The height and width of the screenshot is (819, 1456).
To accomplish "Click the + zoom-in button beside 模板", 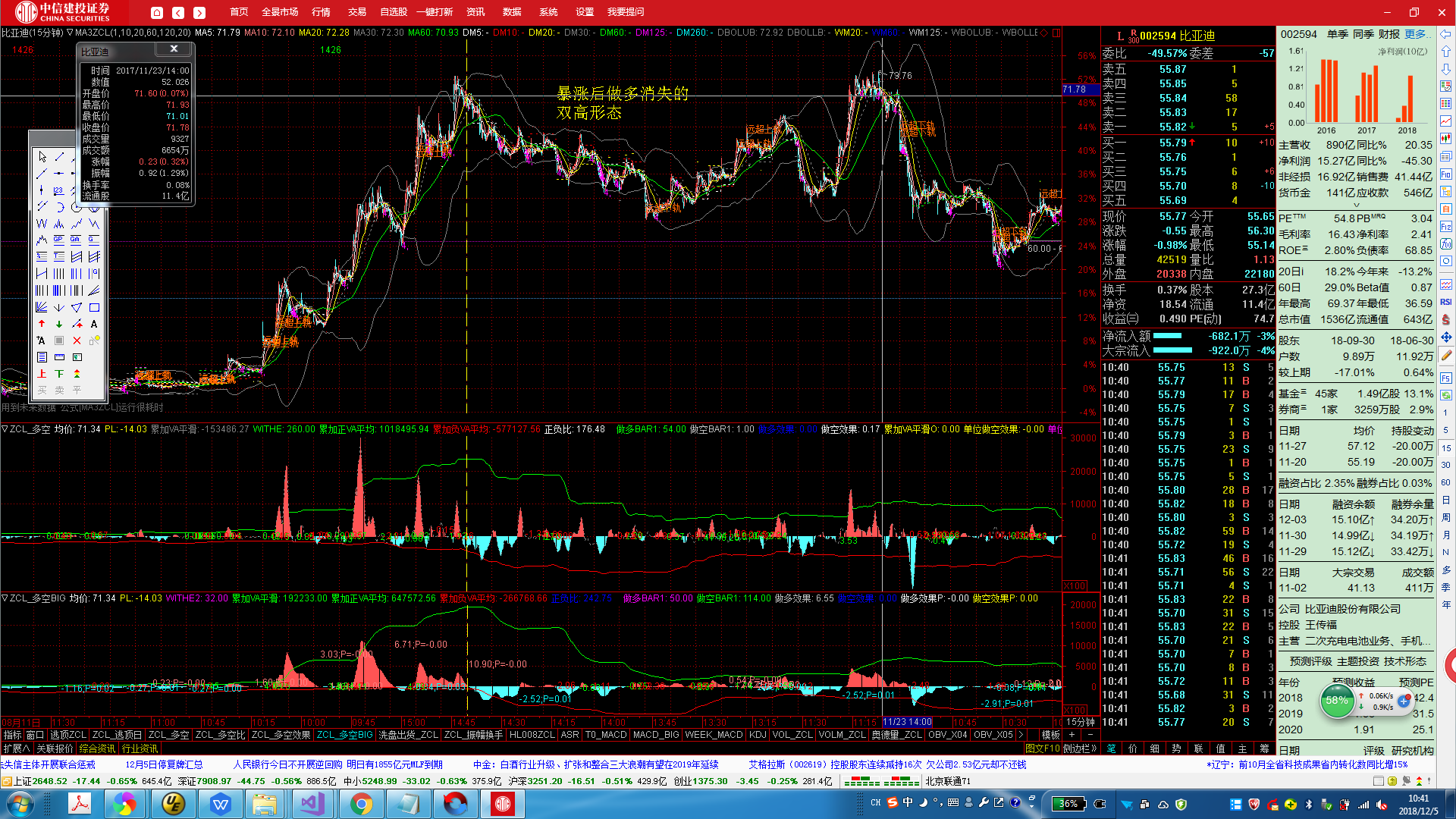I will coord(1072,735).
